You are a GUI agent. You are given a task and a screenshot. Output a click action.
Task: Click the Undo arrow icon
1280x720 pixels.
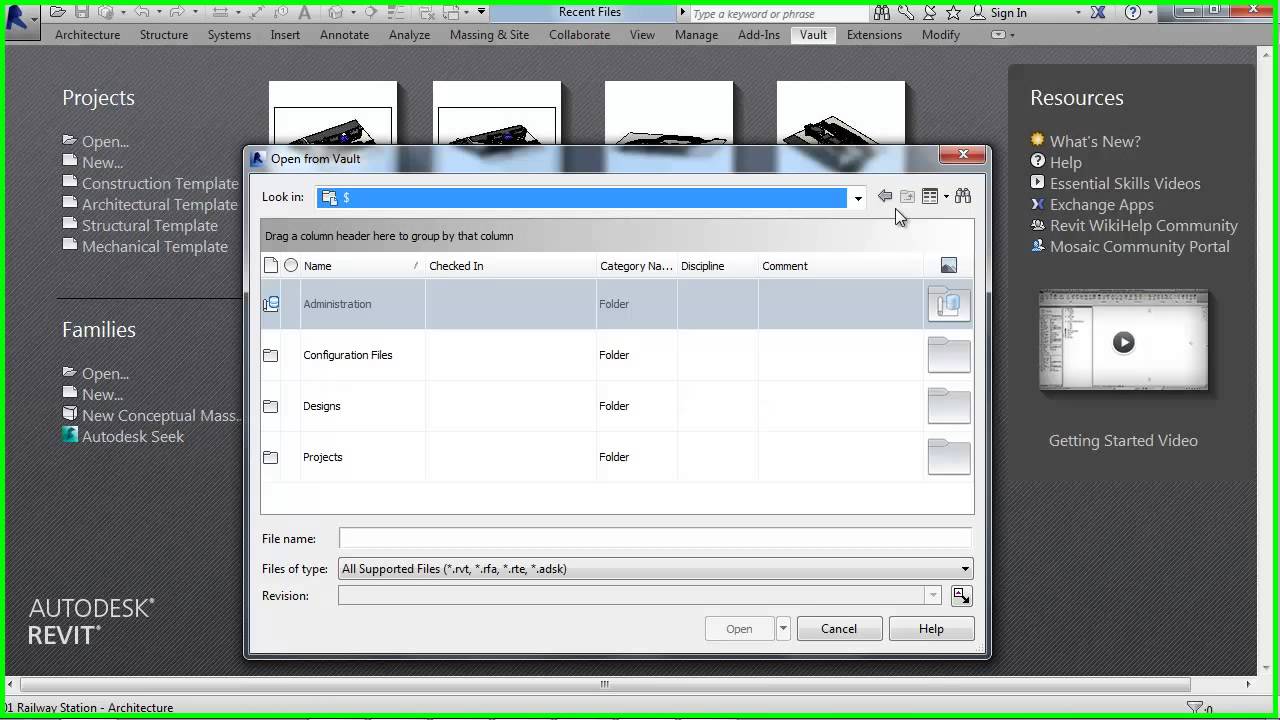click(142, 12)
